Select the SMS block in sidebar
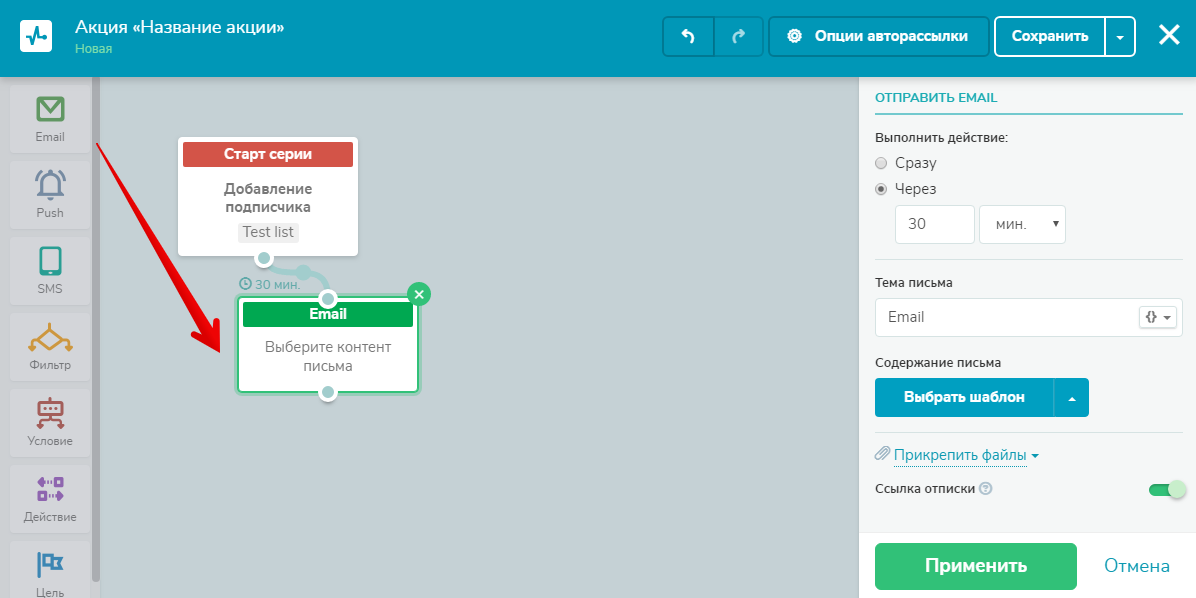The image size is (1196, 598). tap(50, 271)
